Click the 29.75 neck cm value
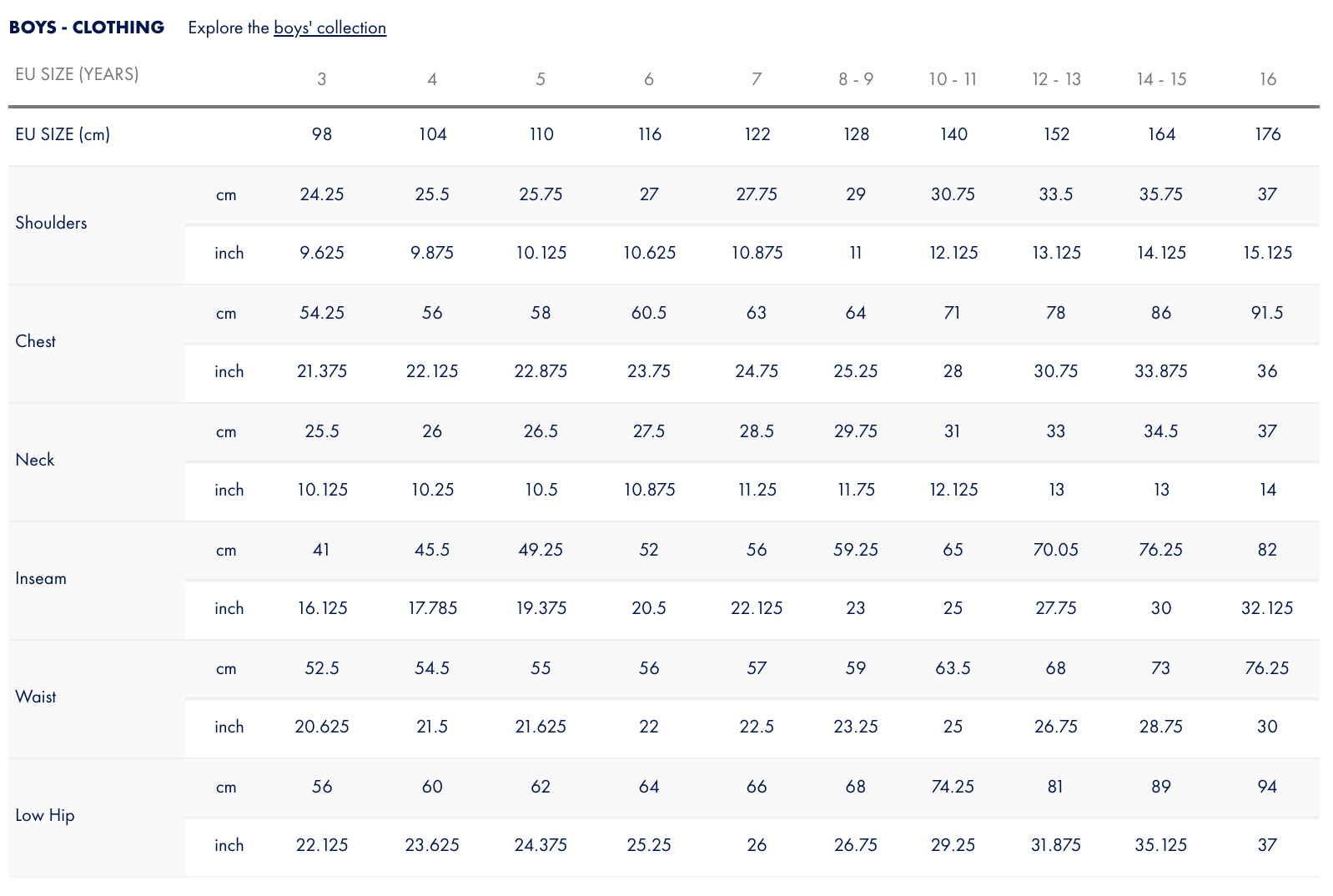Viewport: 1333px width, 896px height. pos(856,431)
